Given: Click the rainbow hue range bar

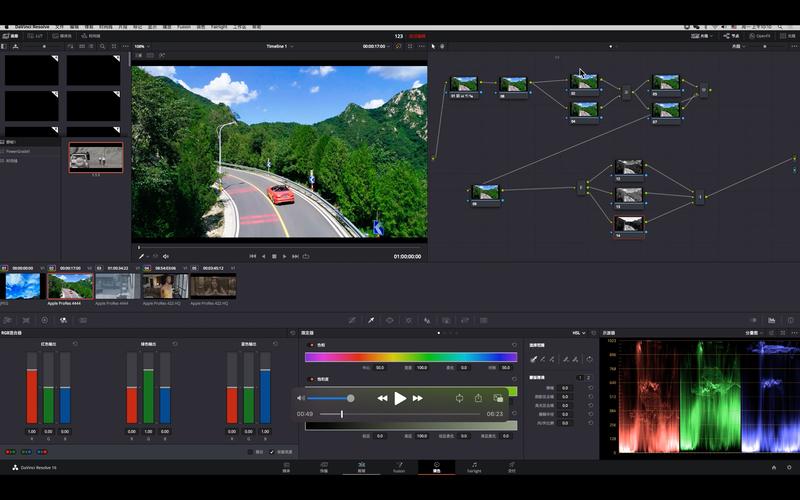Looking at the screenshot, I should point(411,357).
